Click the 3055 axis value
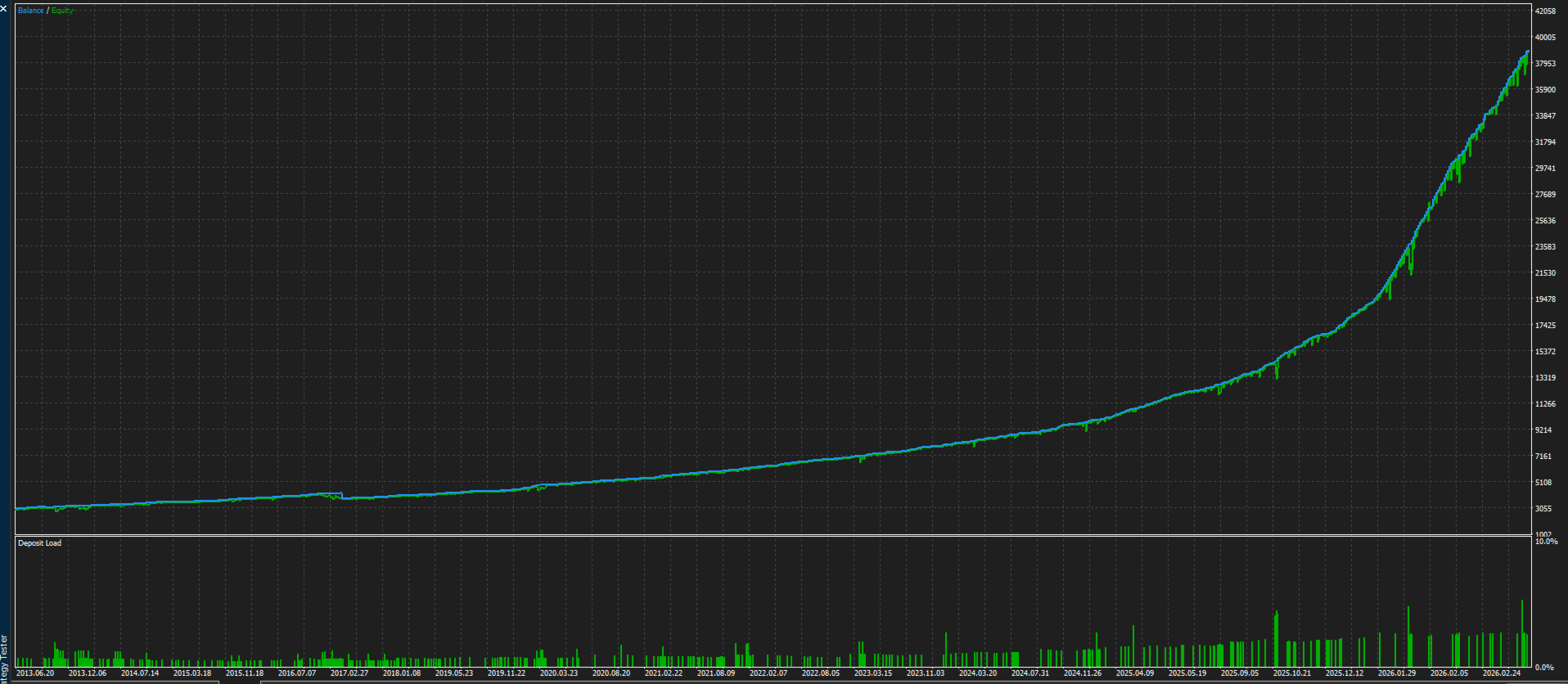The height and width of the screenshot is (684, 1568). tap(1543, 509)
